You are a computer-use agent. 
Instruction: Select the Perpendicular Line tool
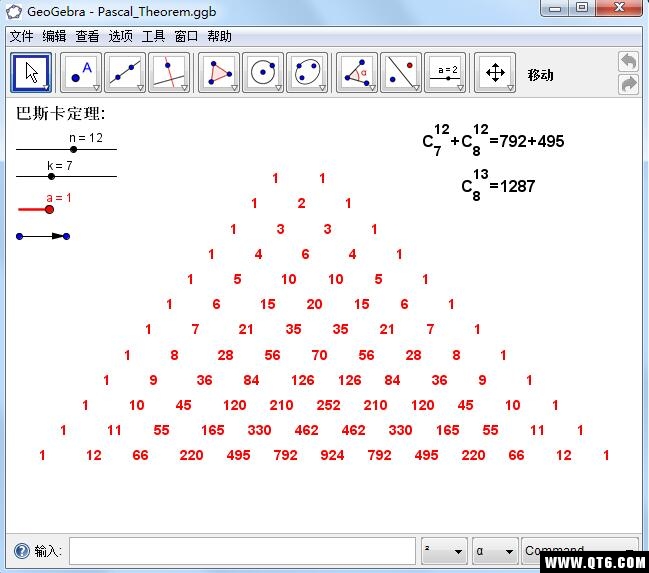click(x=169, y=72)
